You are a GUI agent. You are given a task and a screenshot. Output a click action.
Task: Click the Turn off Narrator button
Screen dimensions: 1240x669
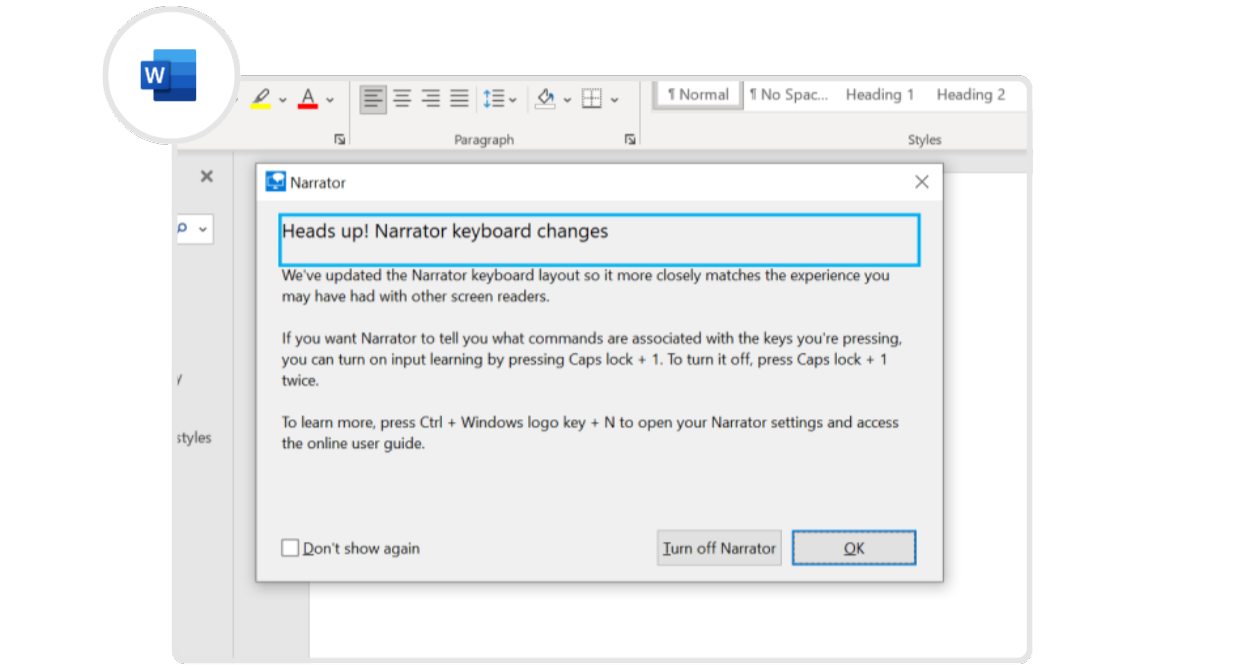click(x=719, y=548)
